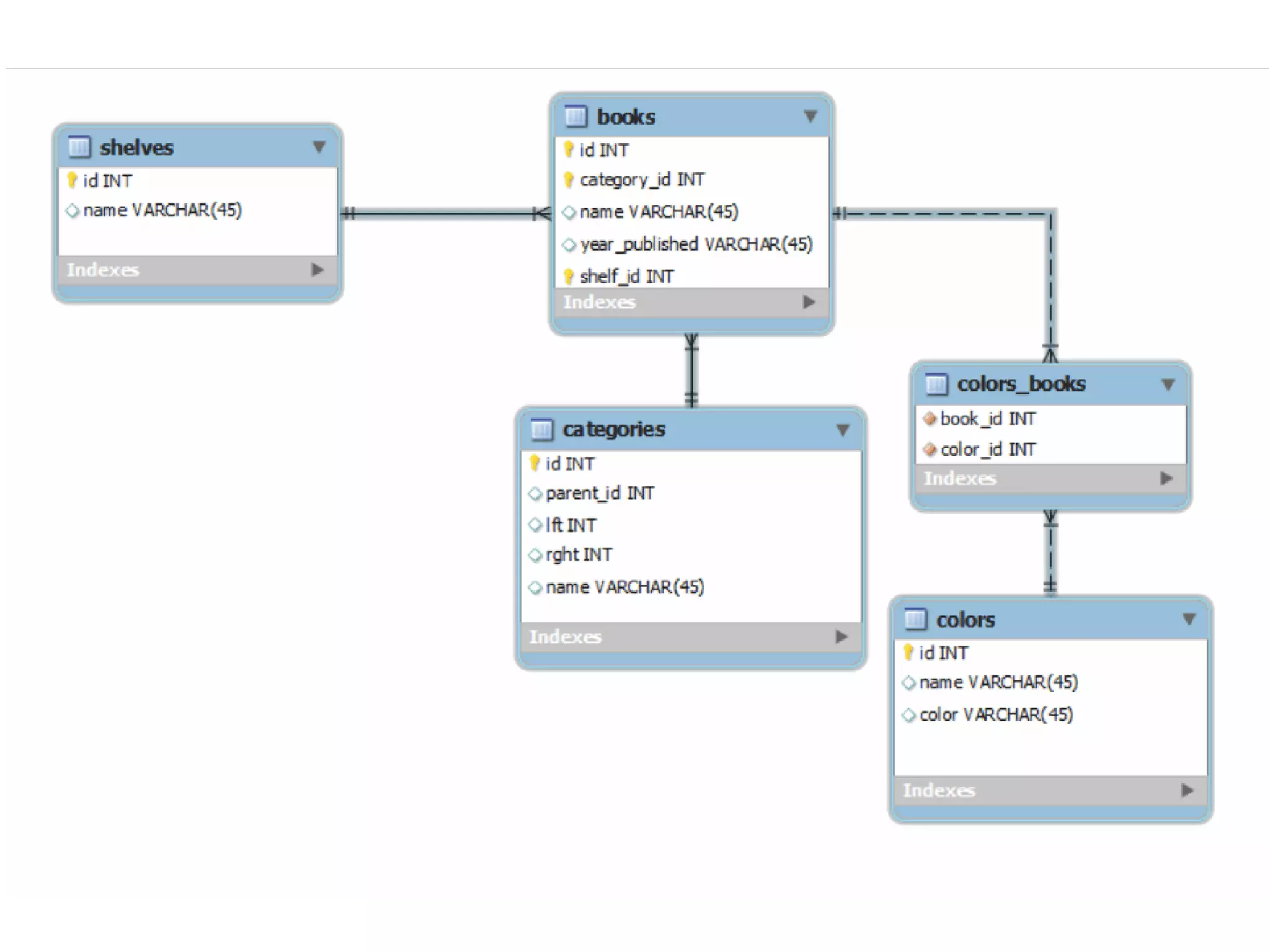1270x952 pixels.
Task: Select the color_id INT column
Action: click(x=988, y=450)
